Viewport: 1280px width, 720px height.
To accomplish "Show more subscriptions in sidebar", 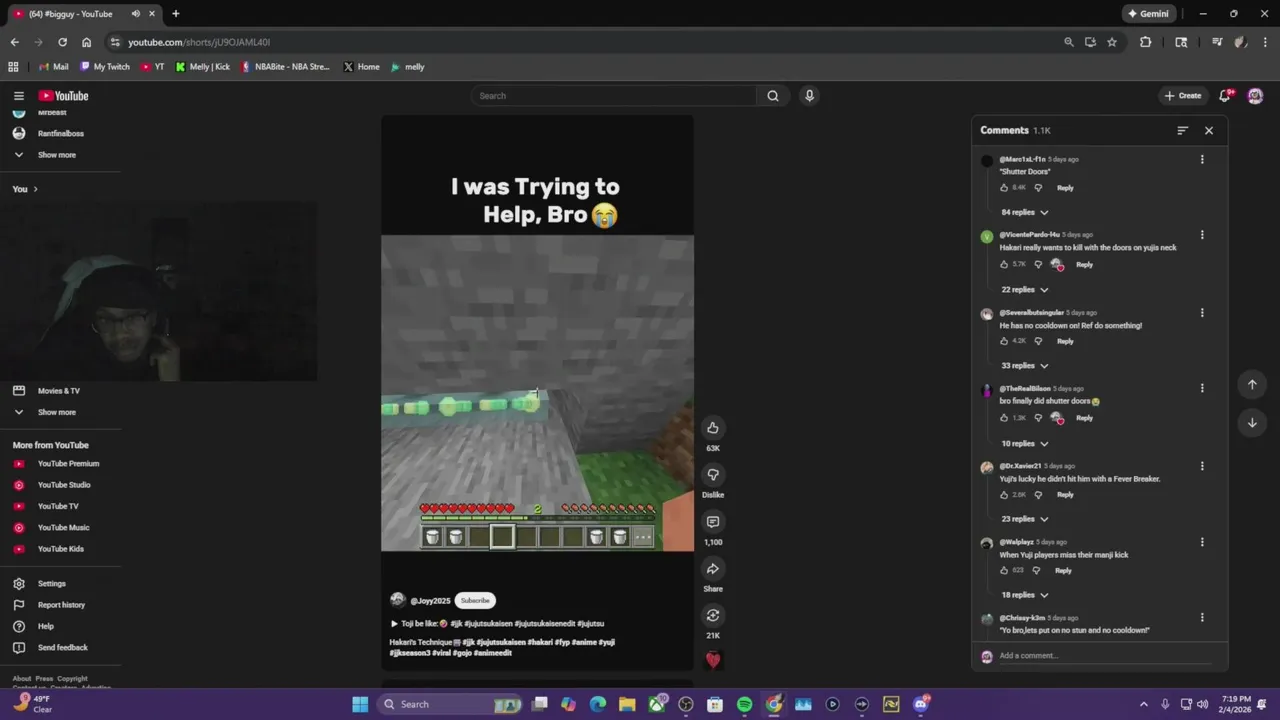I will point(57,155).
